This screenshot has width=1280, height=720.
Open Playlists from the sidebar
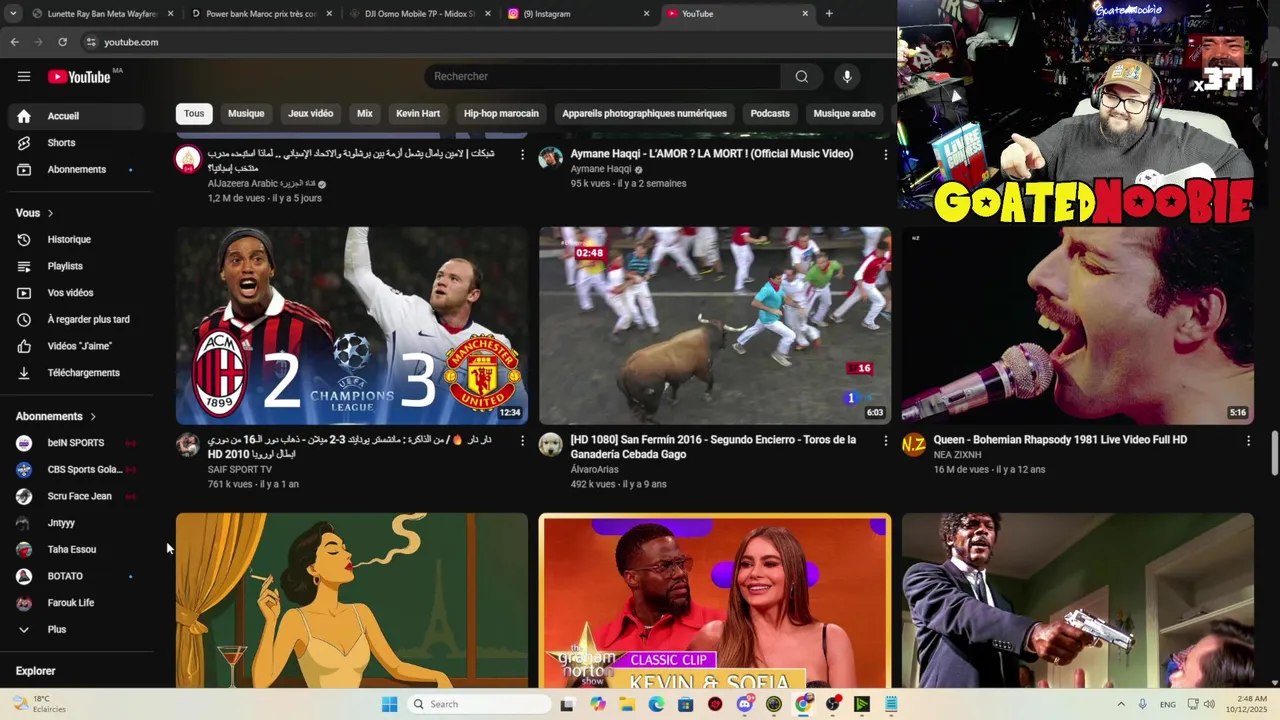pyautogui.click(x=76, y=266)
